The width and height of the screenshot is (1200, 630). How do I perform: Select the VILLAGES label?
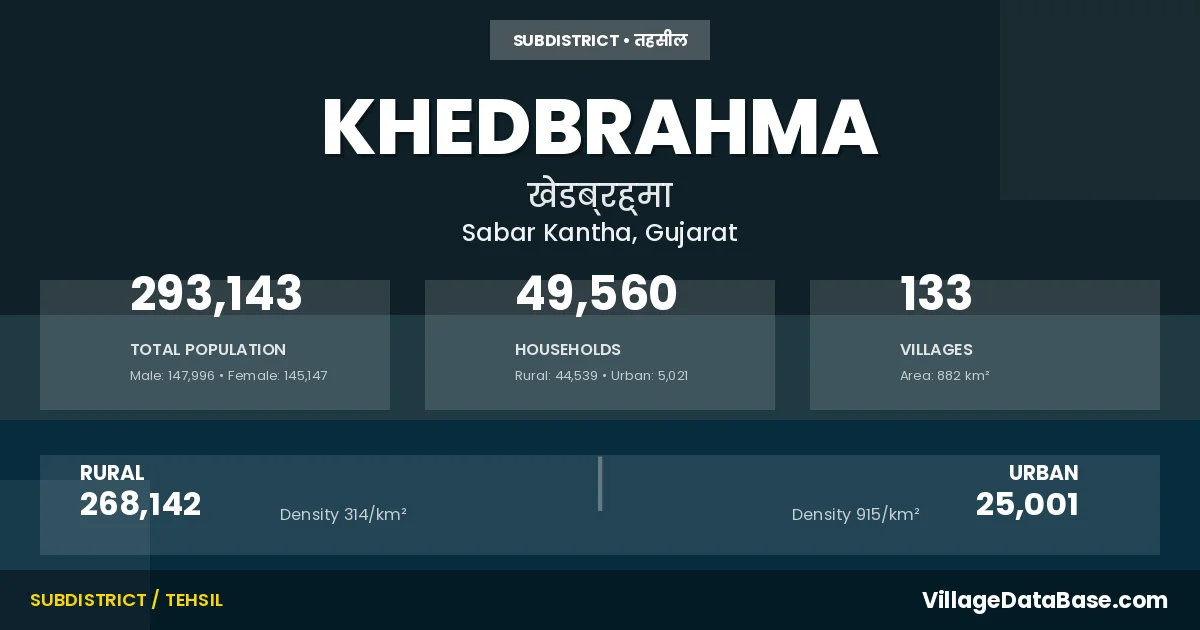[x=936, y=350]
